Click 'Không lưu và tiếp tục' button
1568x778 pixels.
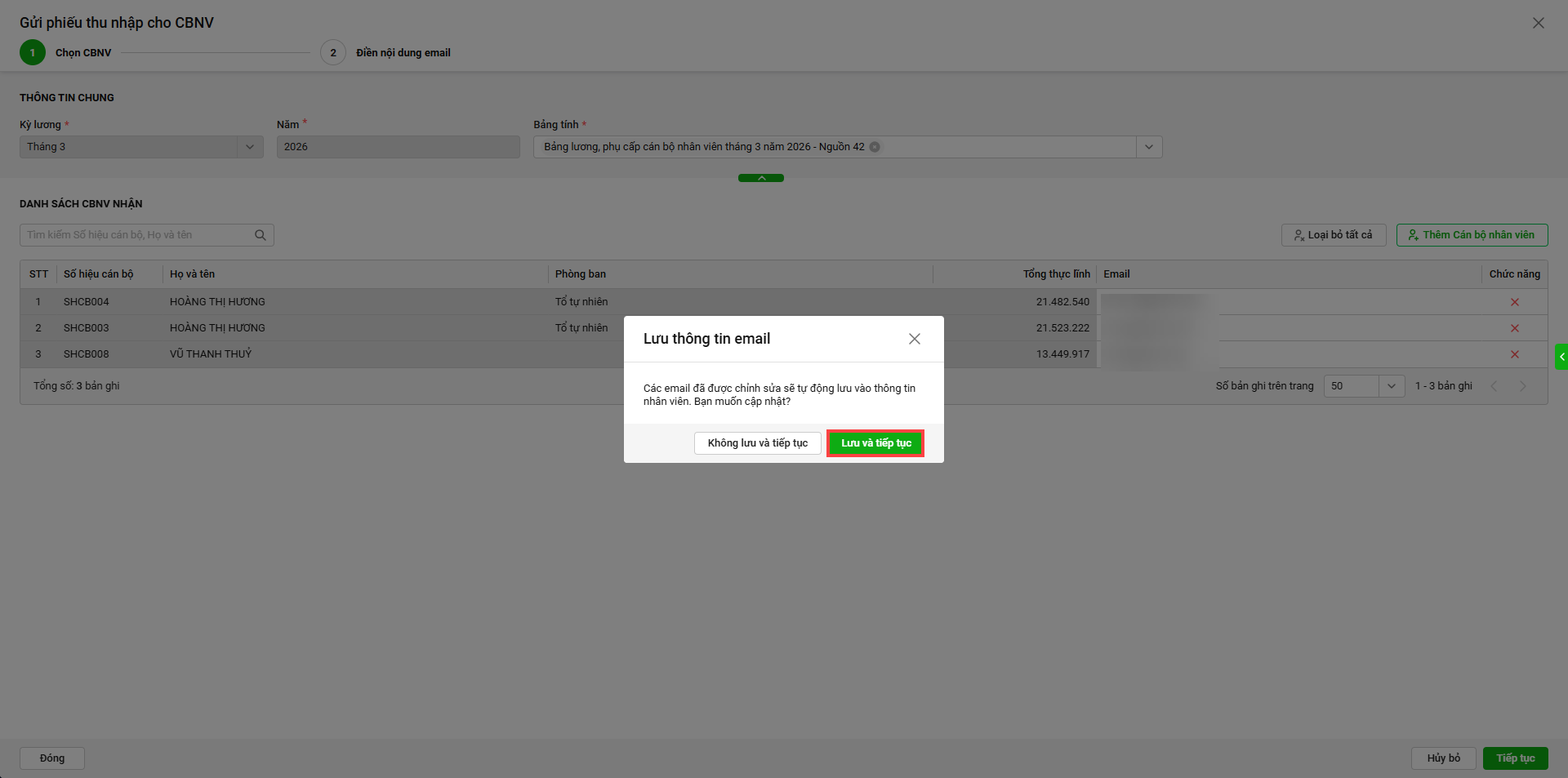click(x=757, y=443)
